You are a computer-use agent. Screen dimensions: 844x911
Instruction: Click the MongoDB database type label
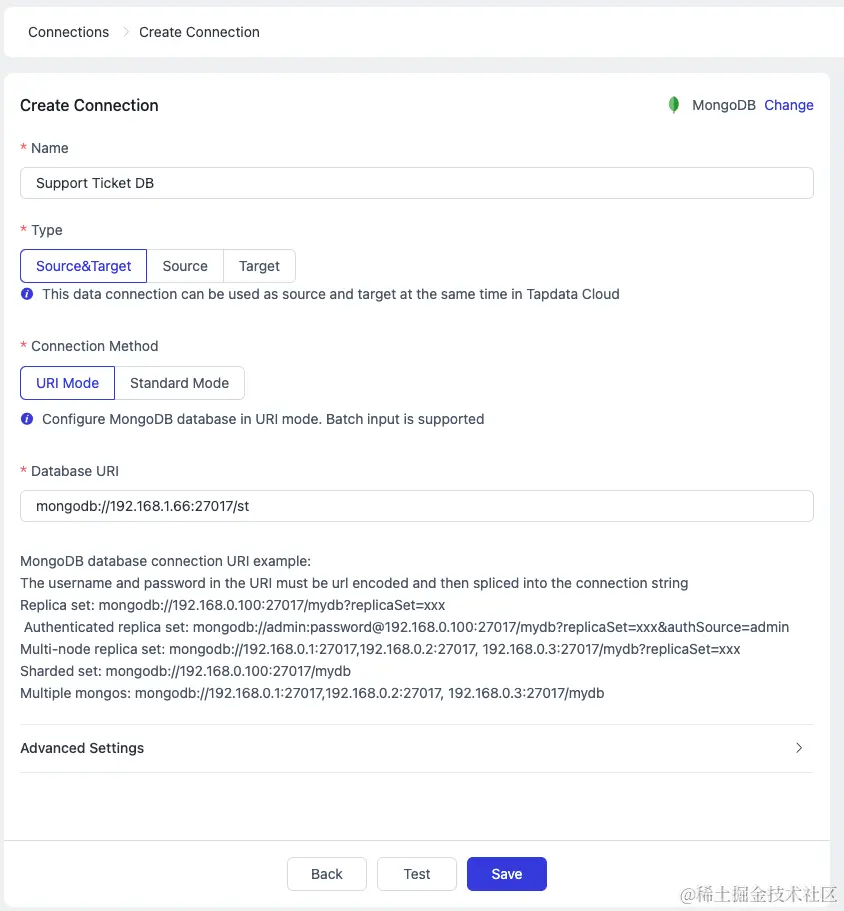pos(724,105)
